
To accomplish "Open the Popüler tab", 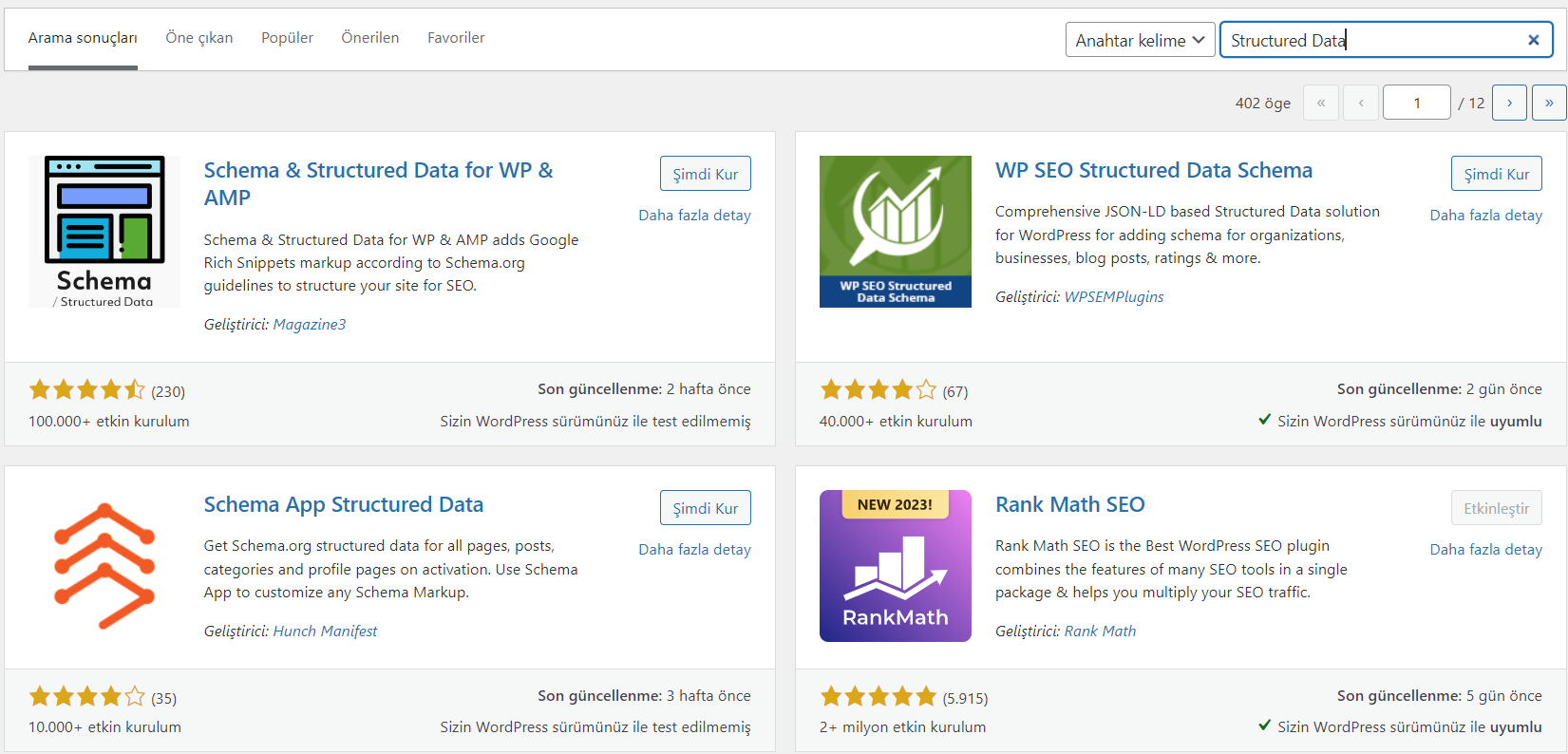I will click(x=287, y=38).
